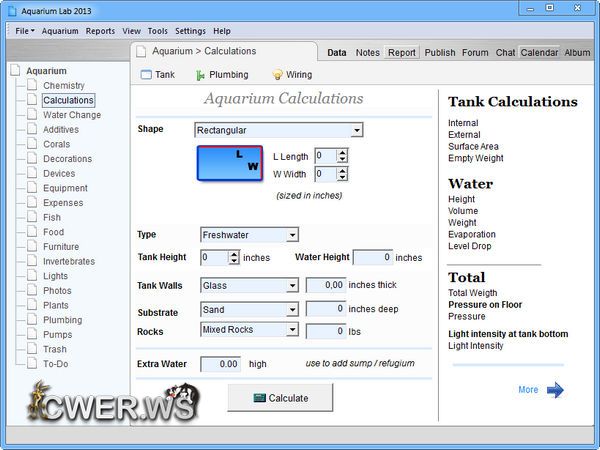Click the blue tank shape diagram
This screenshot has height=450, width=600.
[229, 163]
